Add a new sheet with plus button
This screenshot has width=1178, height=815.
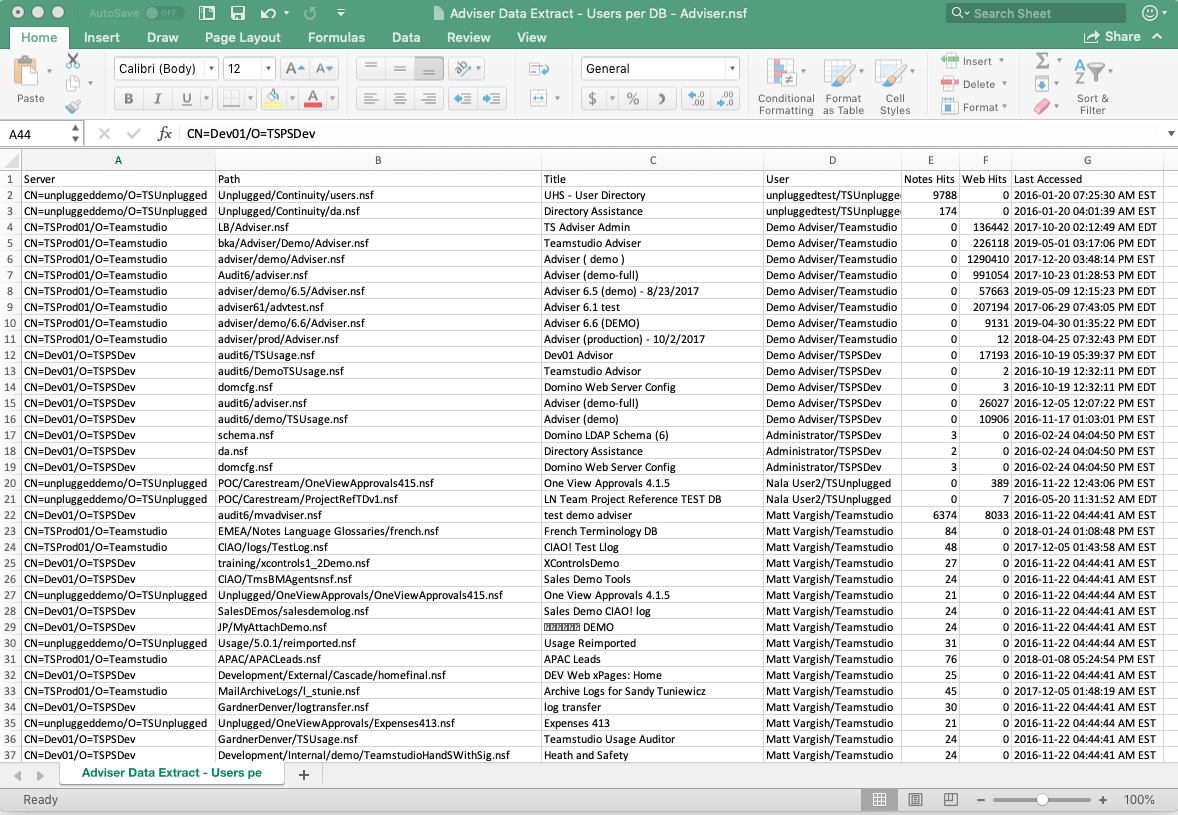(304, 774)
